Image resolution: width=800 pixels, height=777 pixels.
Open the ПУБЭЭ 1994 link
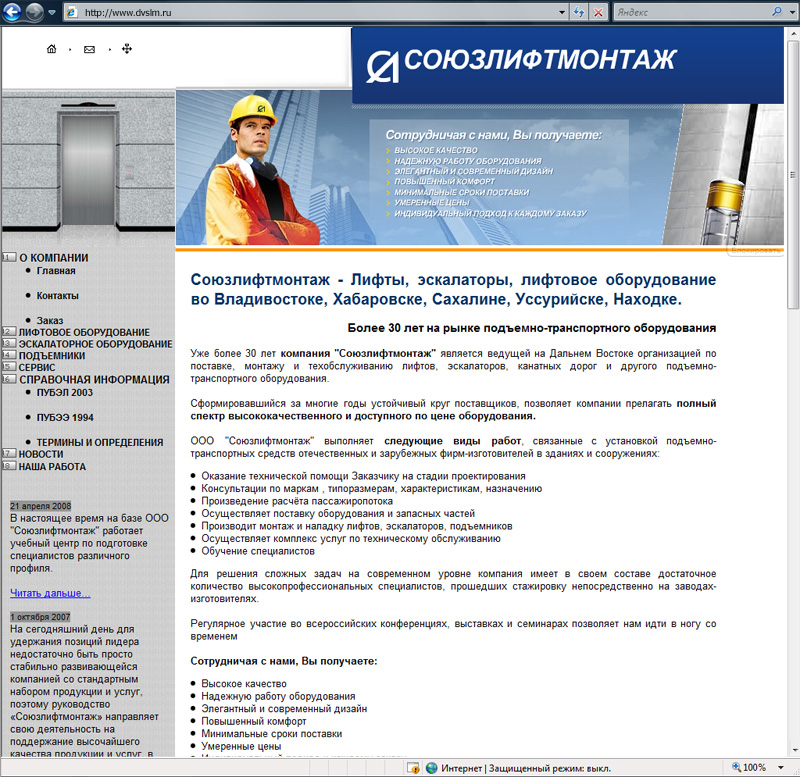(65, 417)
